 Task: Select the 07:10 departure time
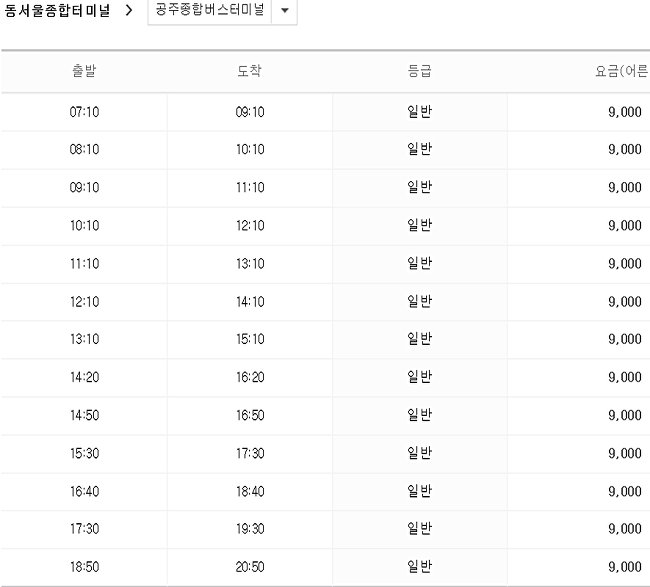[84, 112]
